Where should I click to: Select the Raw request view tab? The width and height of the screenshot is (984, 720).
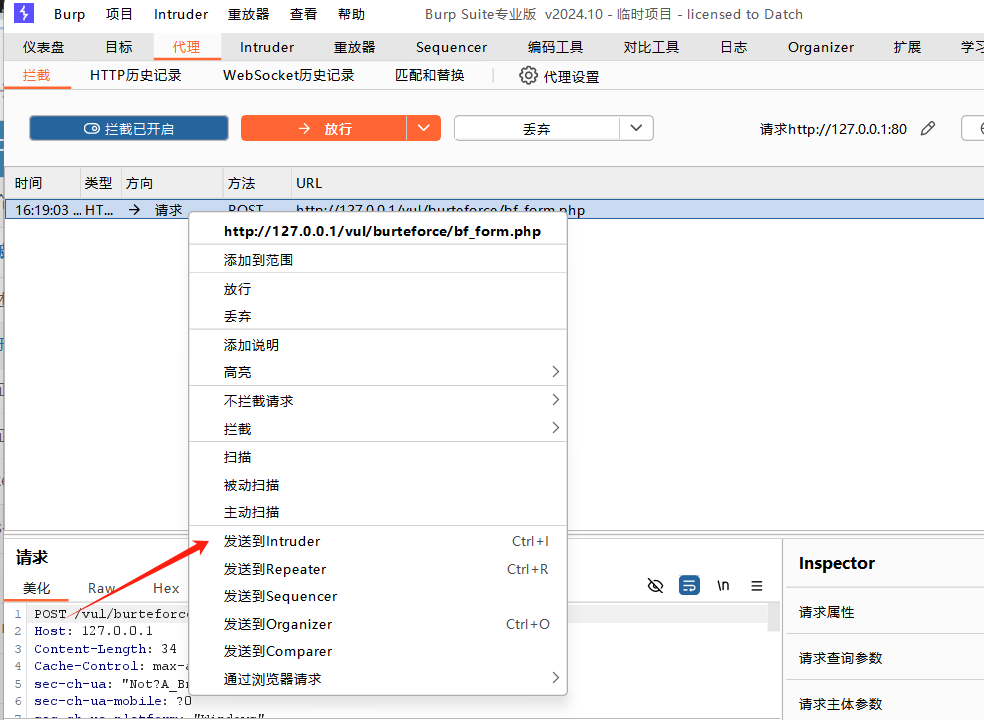102,588
